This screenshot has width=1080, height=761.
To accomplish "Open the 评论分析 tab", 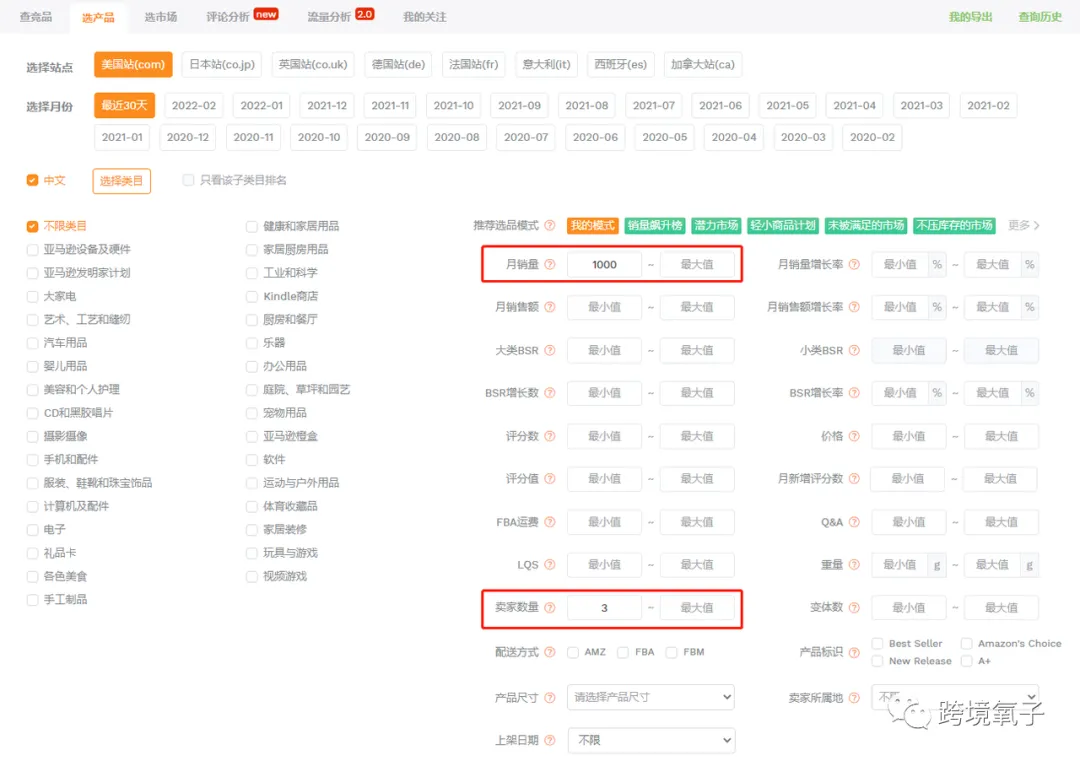I will point(228,17).
